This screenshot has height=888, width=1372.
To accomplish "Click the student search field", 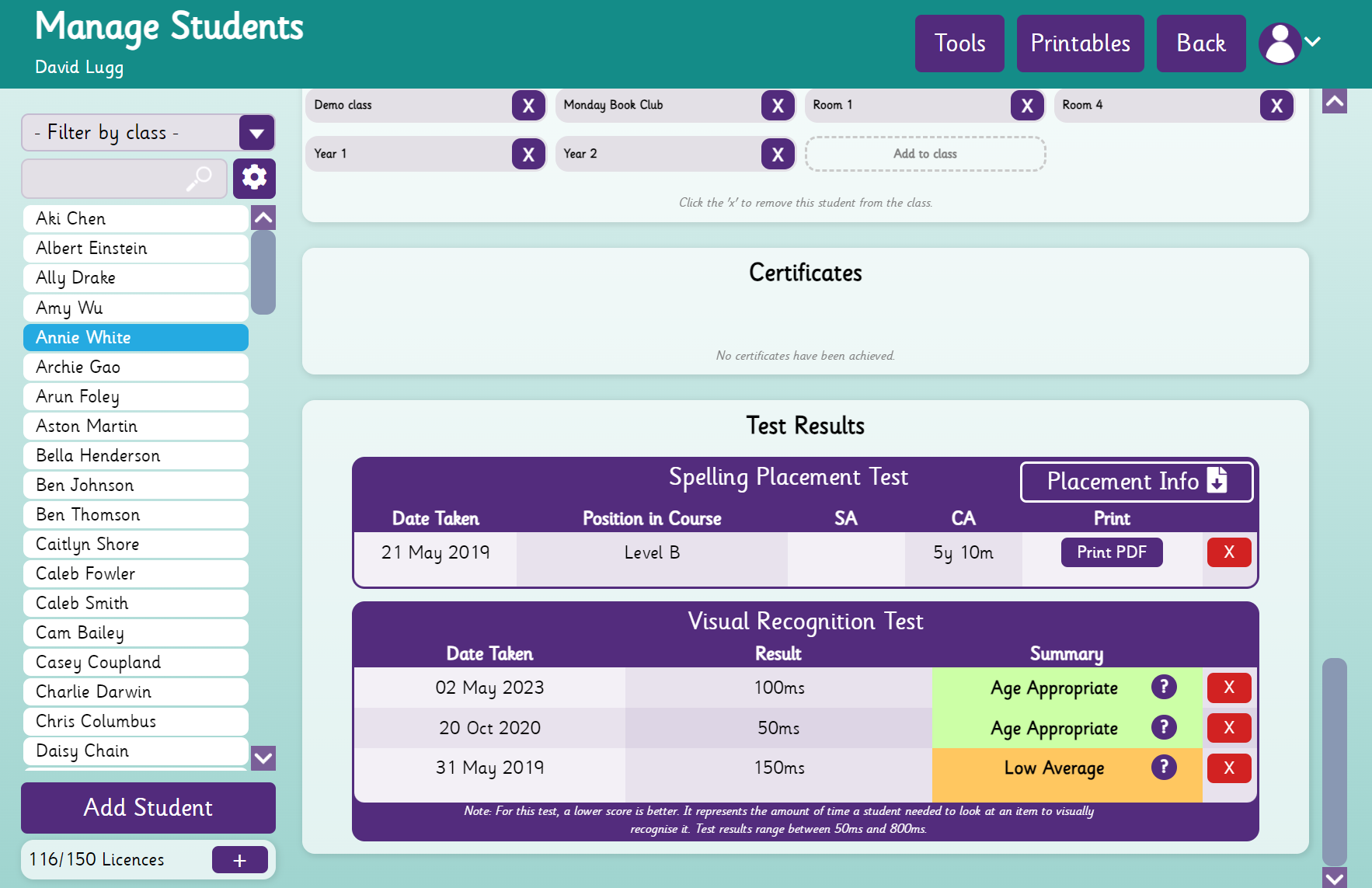I will coord(124,179).
